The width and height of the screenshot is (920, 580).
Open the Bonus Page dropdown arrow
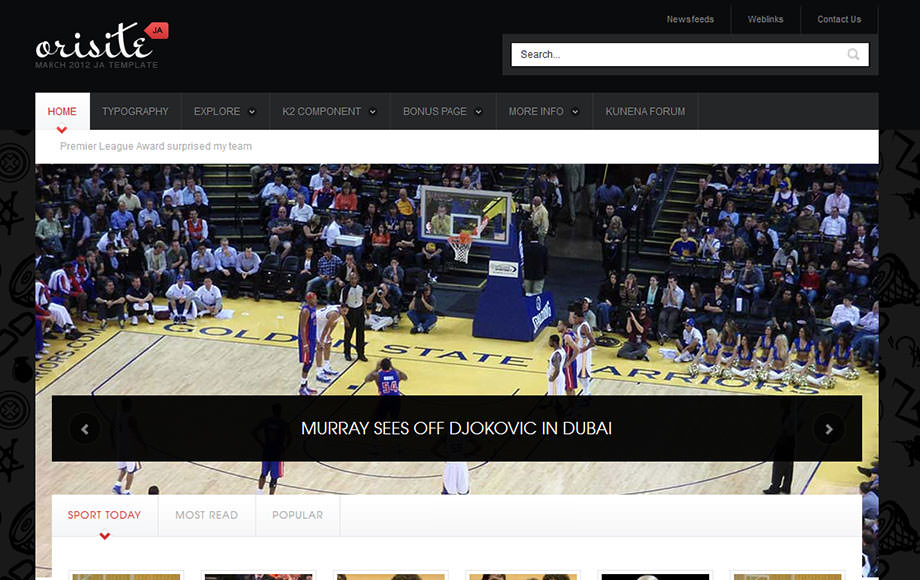[479, 112]
